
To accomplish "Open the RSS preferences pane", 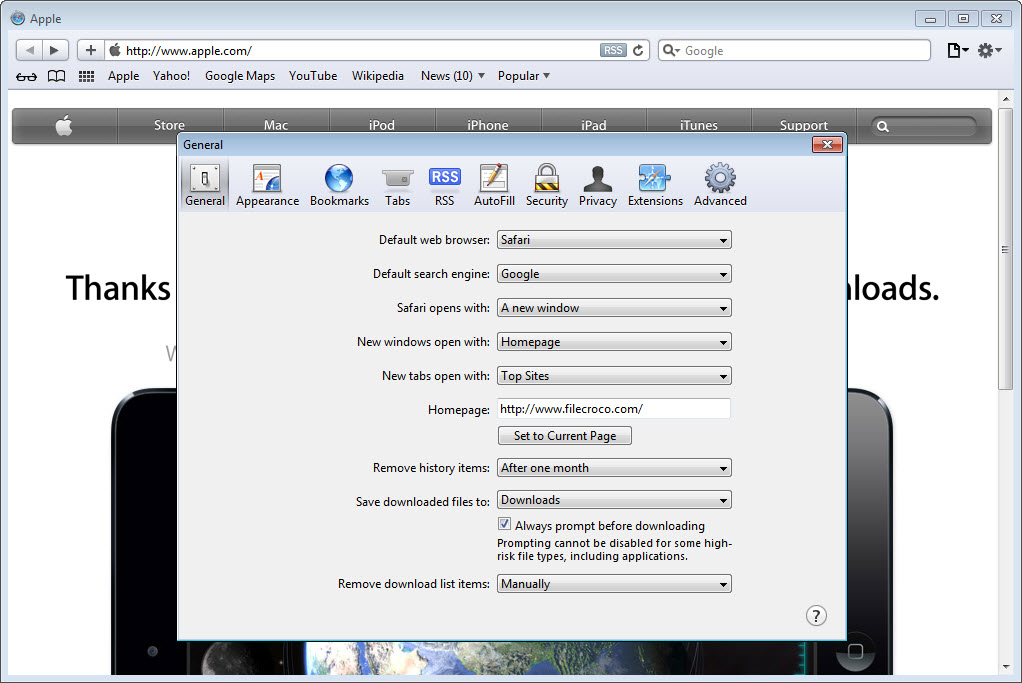I will [x=445, y=184].
